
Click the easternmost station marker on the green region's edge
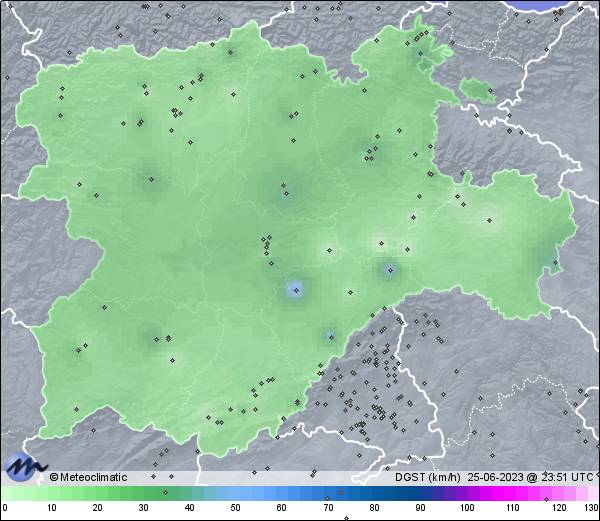pos(556,262)
